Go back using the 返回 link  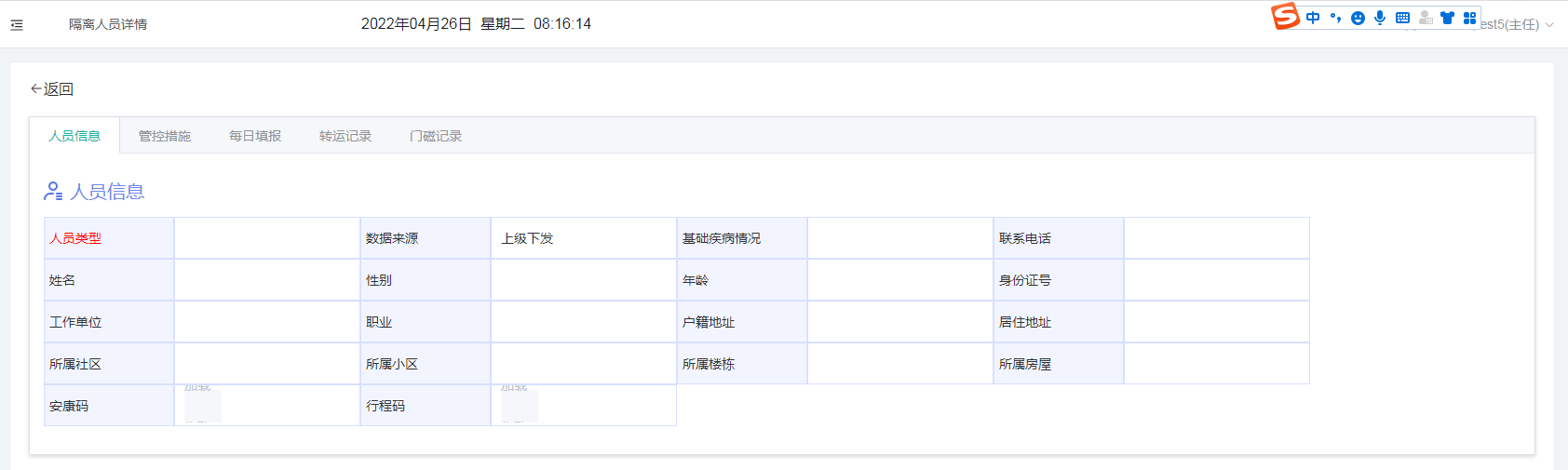(52, 89)
